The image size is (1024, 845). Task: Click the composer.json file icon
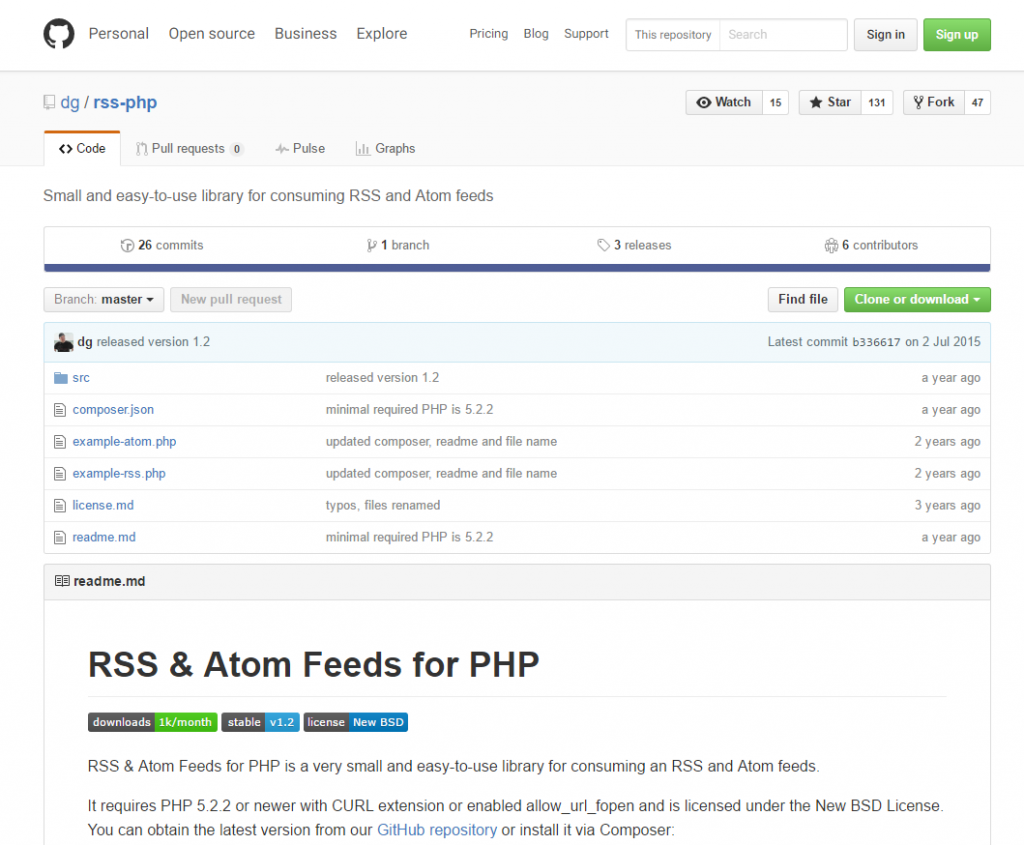(60, 410)
